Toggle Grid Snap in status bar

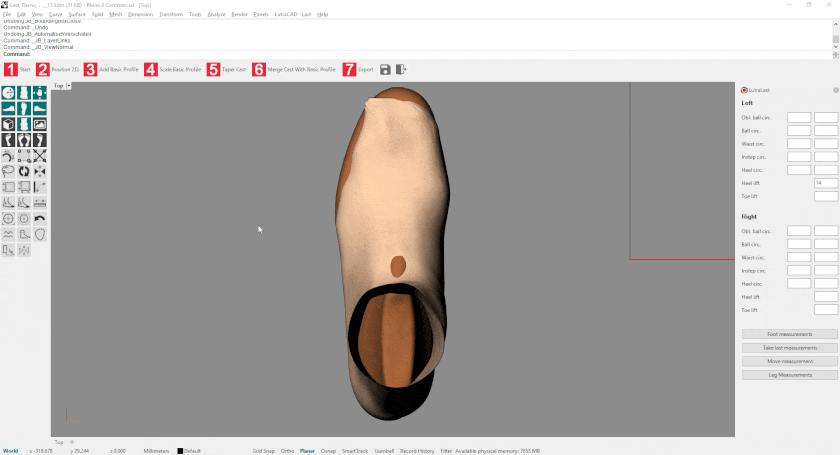(x=264, y=451)
